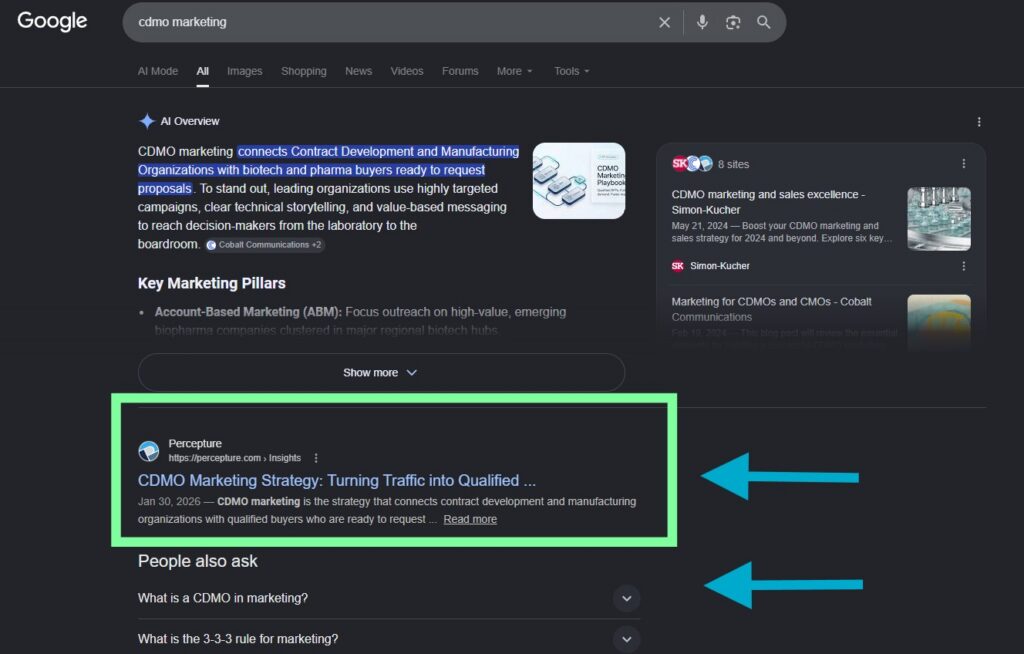The height and width of the screenshot is (654, 1024).
Task: Open the Simon-Kucher article thumbnail
Action: click(x=938, y=219)
